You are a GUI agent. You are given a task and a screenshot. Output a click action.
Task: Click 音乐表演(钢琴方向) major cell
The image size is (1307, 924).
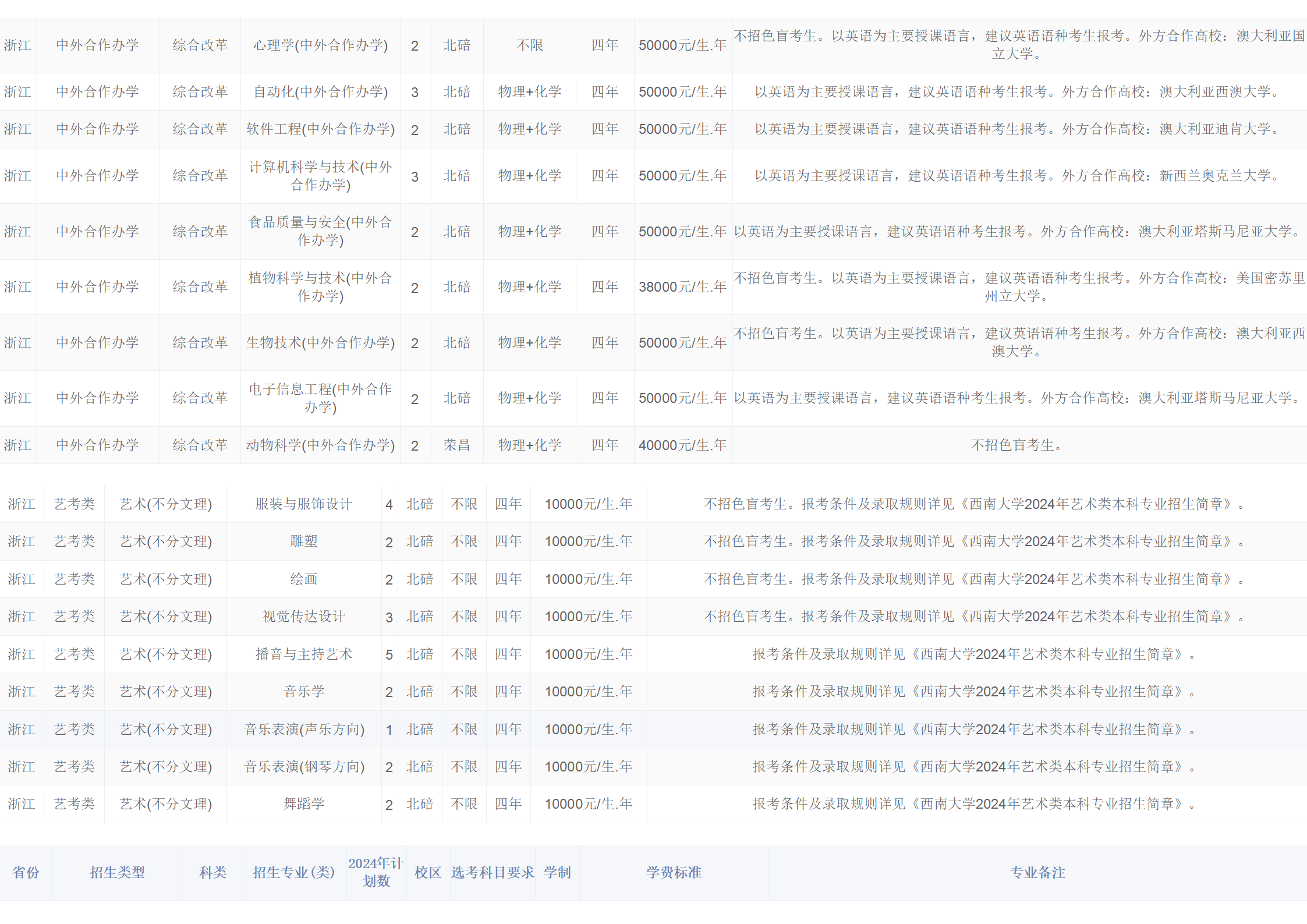point(303,767)
